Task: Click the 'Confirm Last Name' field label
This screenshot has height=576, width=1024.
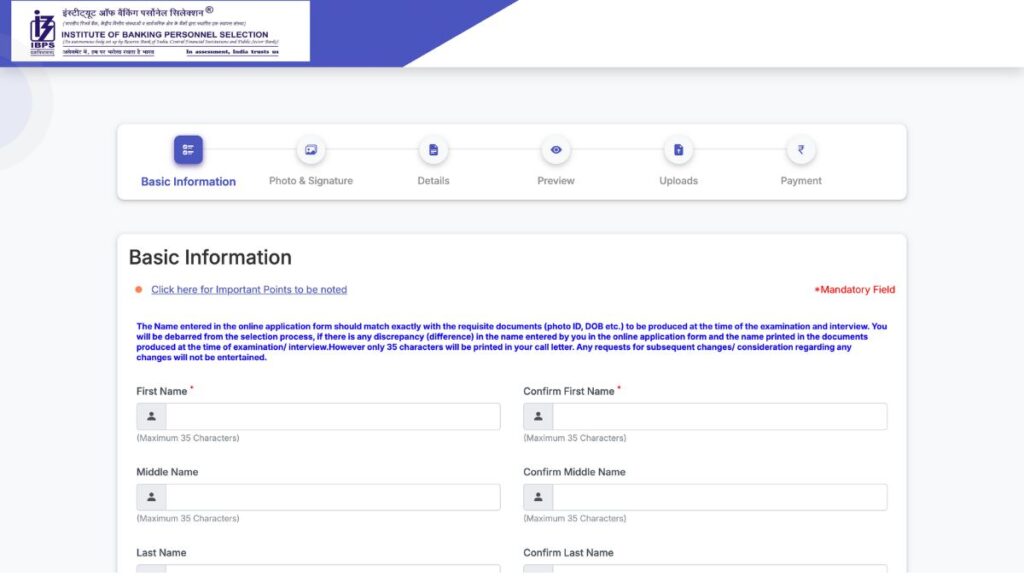Action: click(568, 552)
